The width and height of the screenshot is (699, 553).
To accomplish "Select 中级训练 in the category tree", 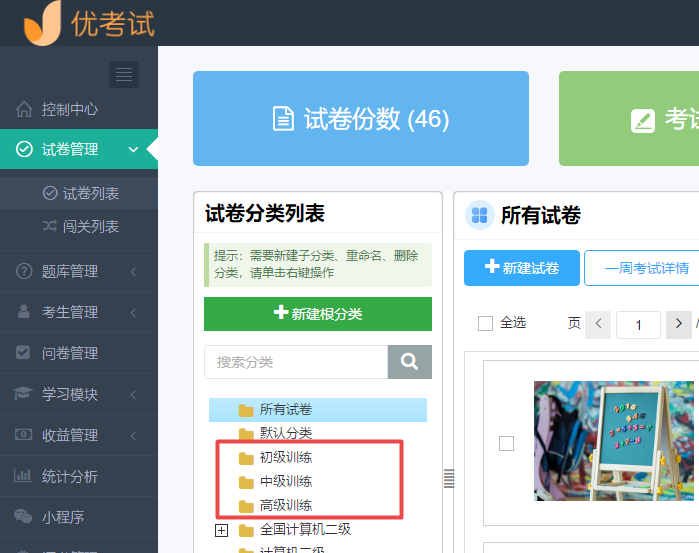I will click(x=286, y=482).
